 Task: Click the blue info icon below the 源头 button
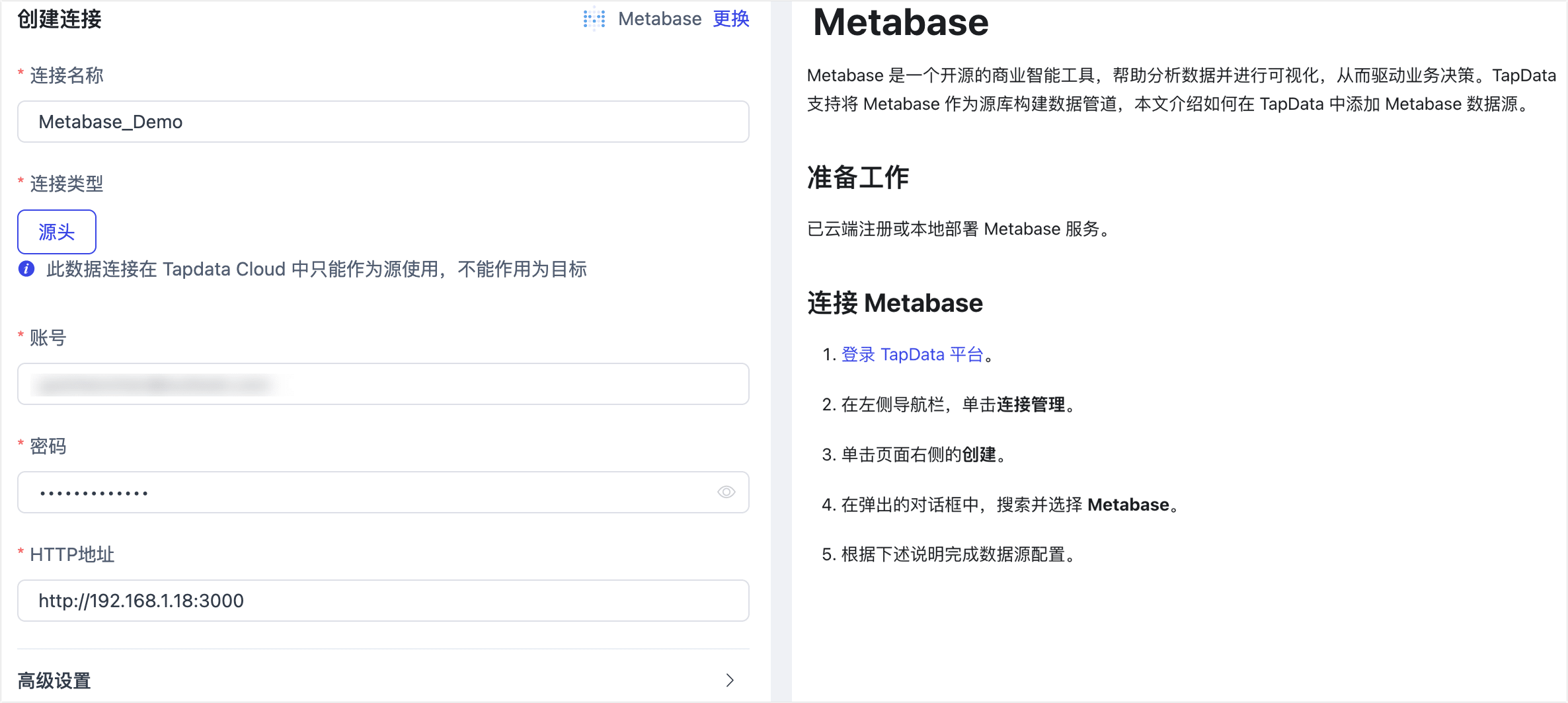coord(26,269)
